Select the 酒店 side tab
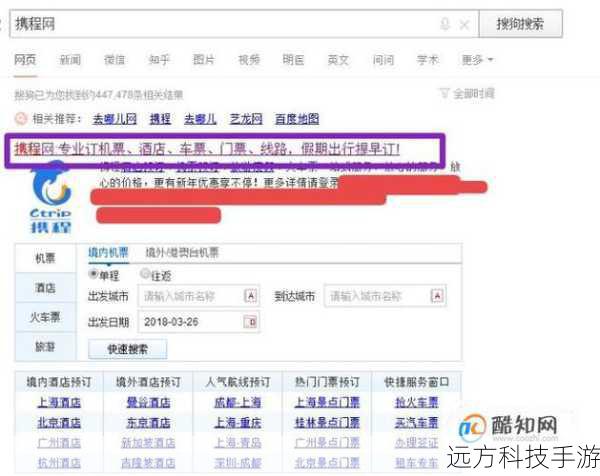Image resolution: width=600 pixels, height=476 pixels. tap(45, 288)
